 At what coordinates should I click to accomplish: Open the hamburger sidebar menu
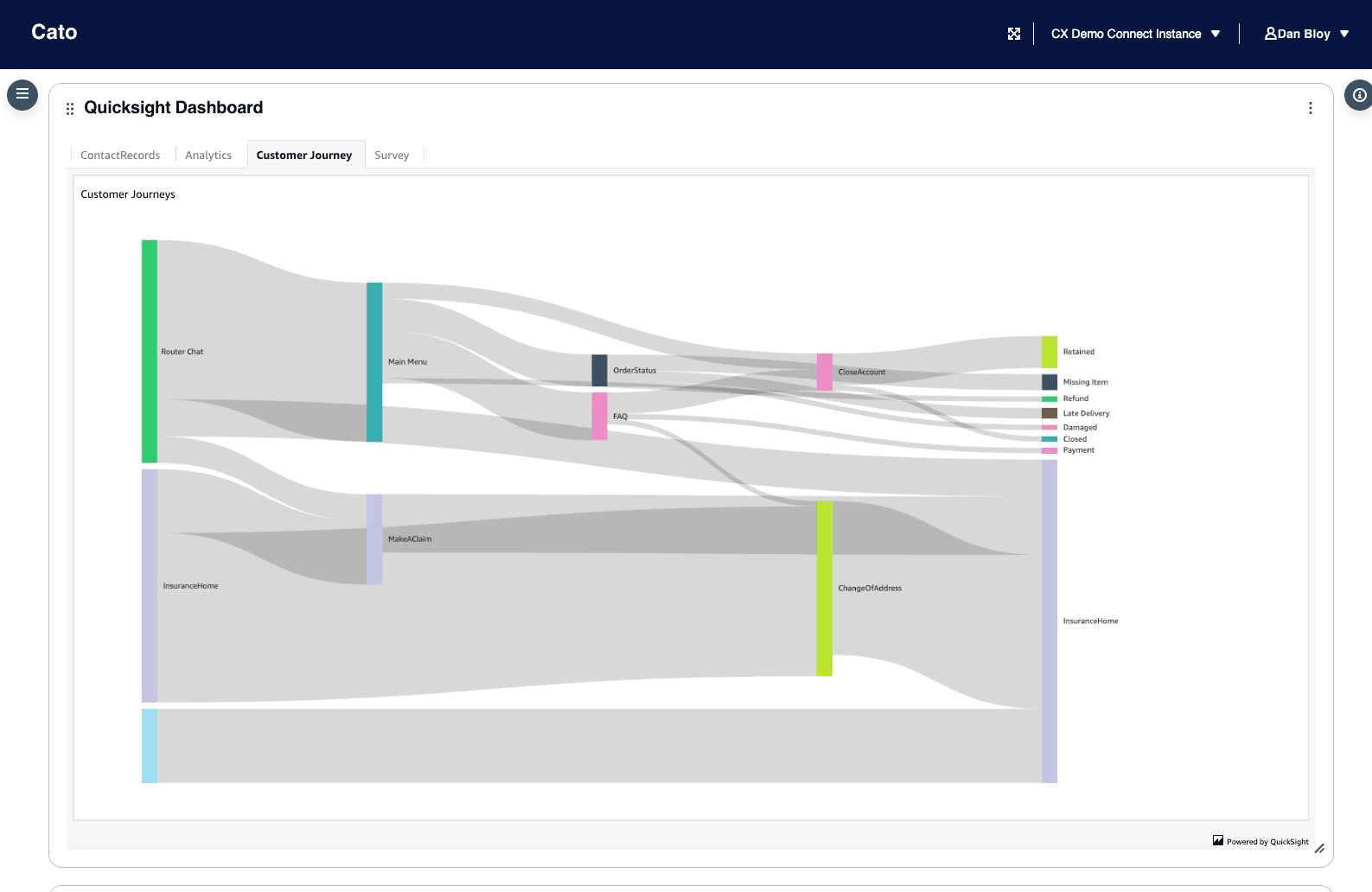click(22, 94)
